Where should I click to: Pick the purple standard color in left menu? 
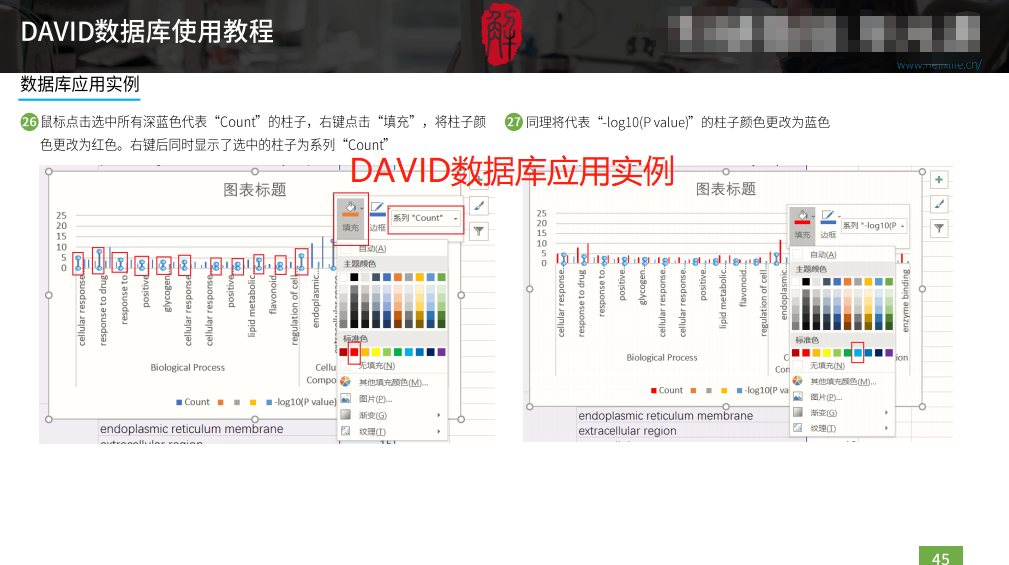(441, 352)
